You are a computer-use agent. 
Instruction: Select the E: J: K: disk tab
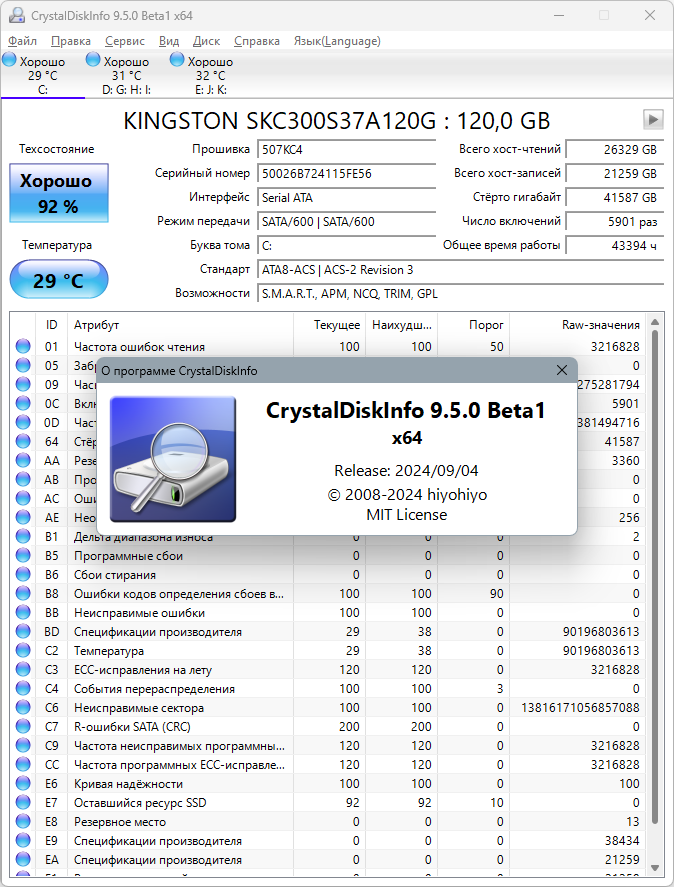211,75
